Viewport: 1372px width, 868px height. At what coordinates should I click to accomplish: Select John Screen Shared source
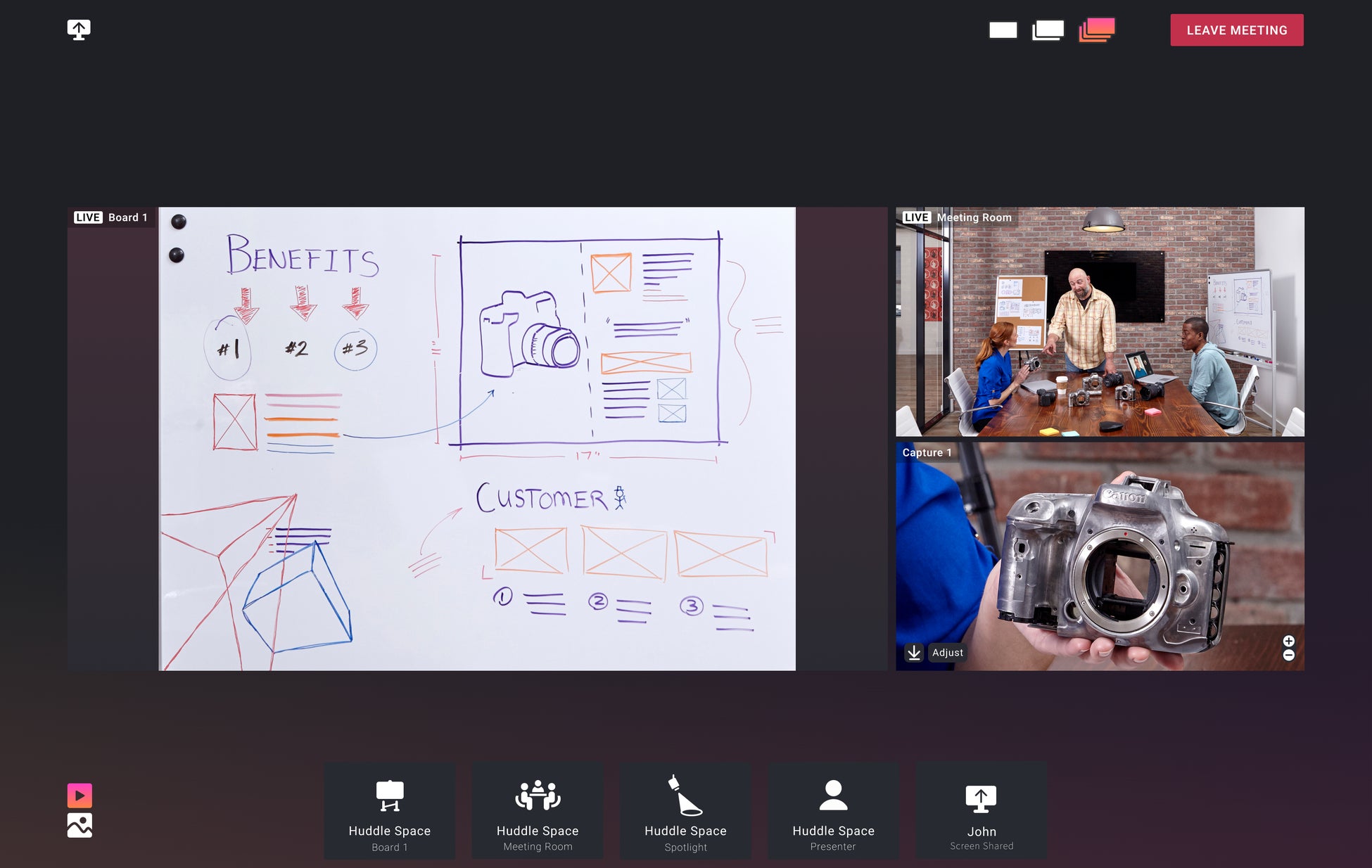(x=981, y=811)
